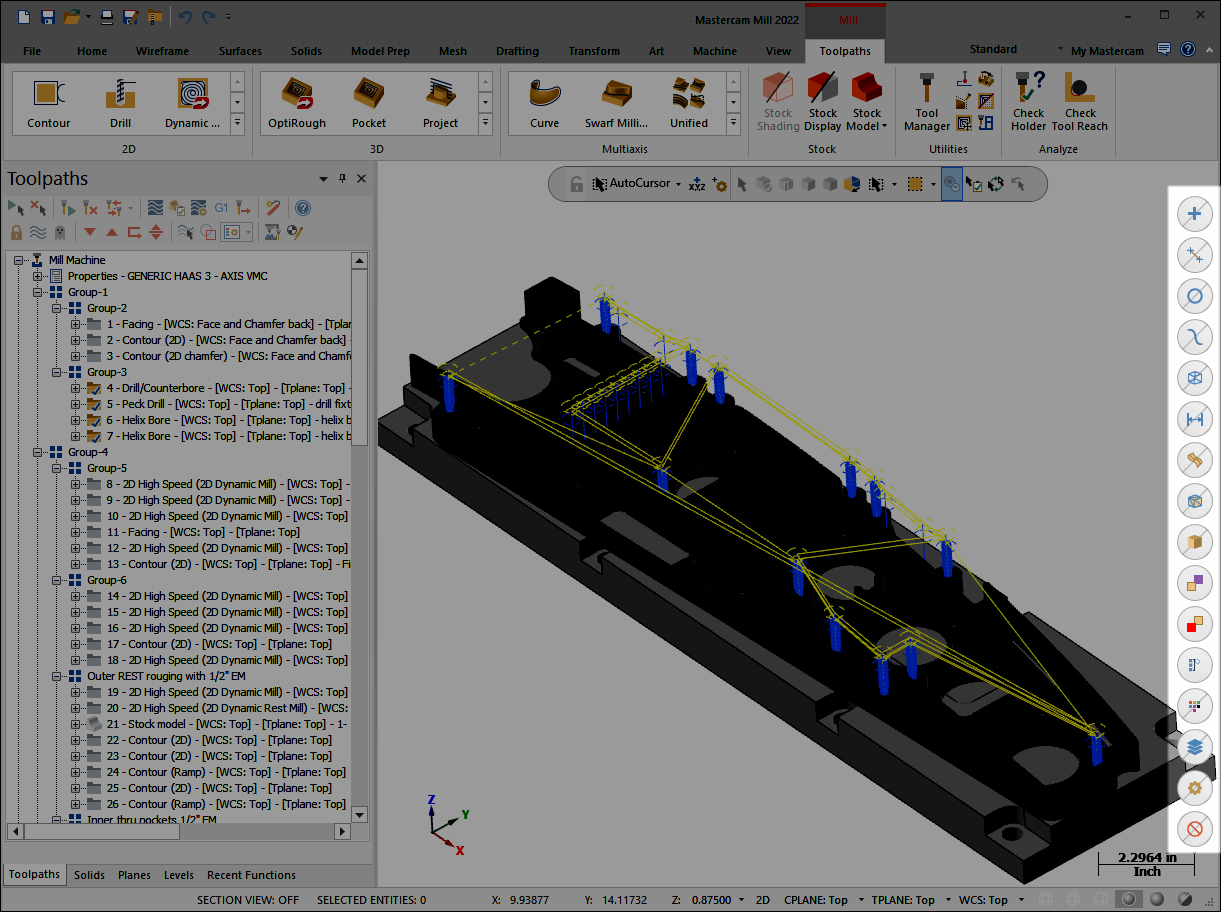Switch to the Transform ribbon tab
Screen dimensions: 1221x912
(594, 51)
